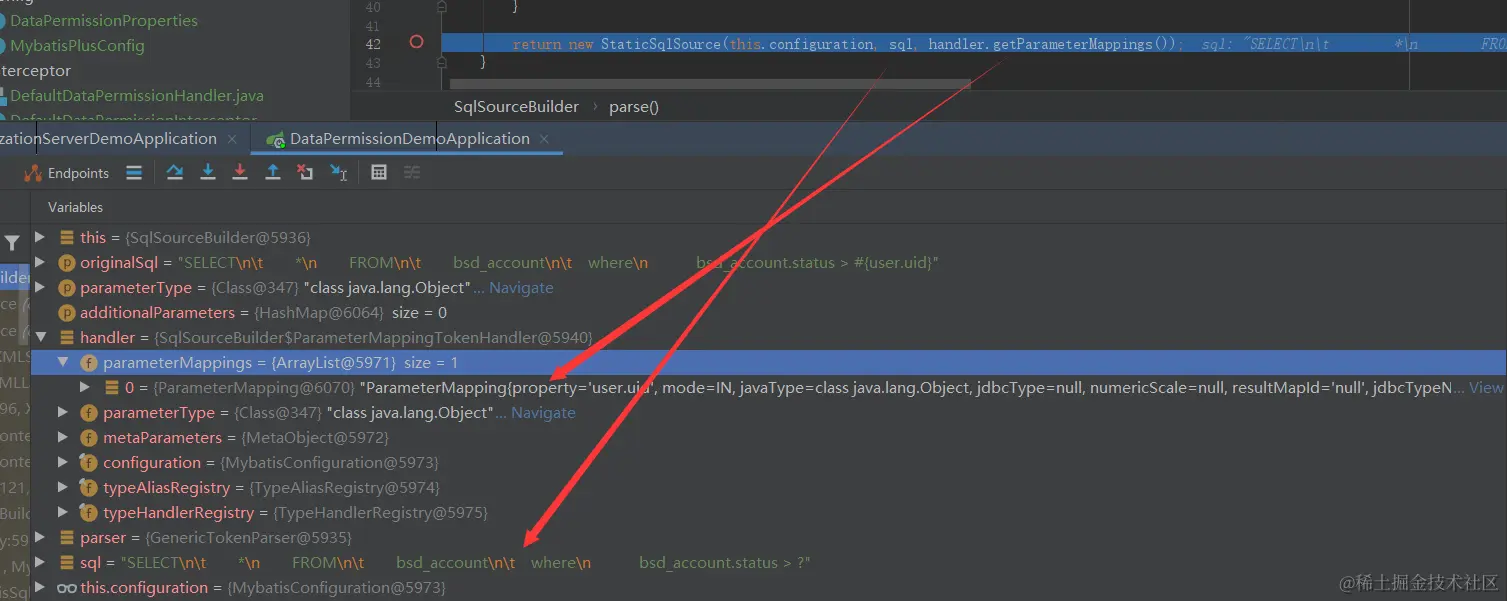Click Navigate link for handler's parameterType
Screen dimensions: 1507x601
tap(543, 412)
